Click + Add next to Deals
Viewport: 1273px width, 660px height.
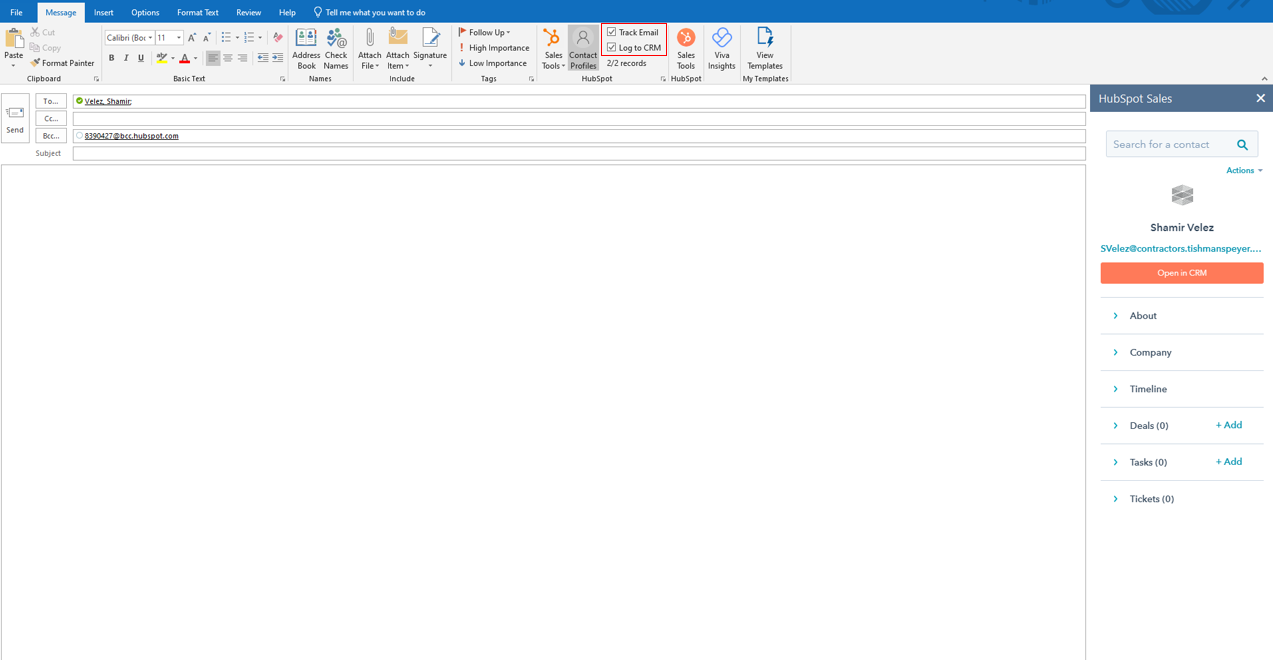click(1228, 425)
